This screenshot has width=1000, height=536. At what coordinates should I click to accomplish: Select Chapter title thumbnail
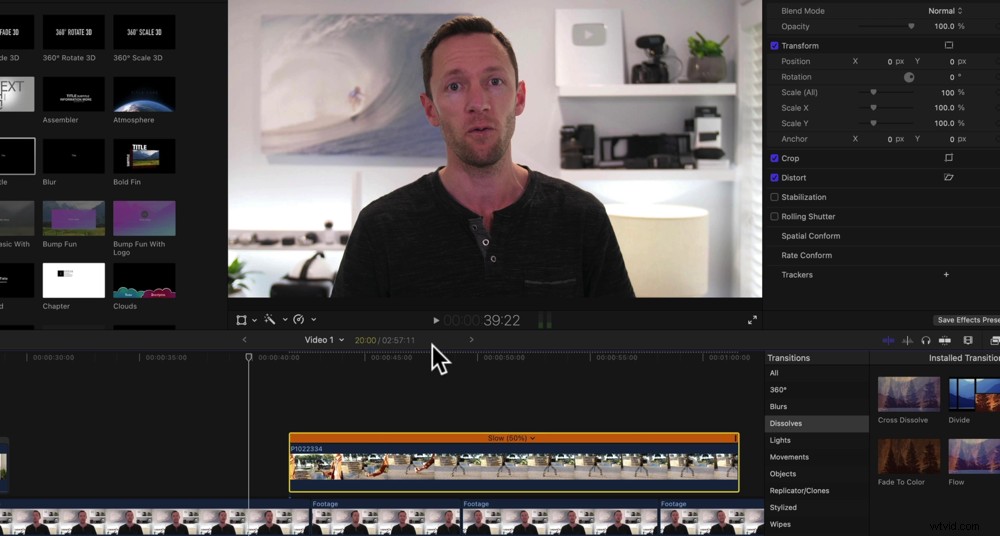pos(74,280)
